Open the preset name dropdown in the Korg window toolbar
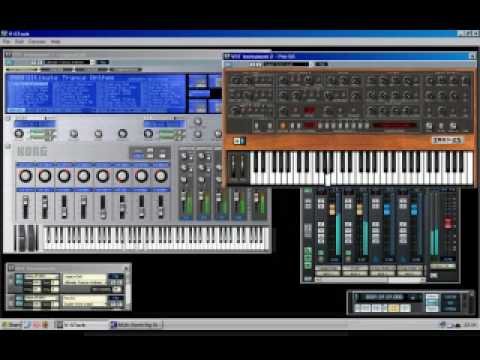 [x=67, y=62]
